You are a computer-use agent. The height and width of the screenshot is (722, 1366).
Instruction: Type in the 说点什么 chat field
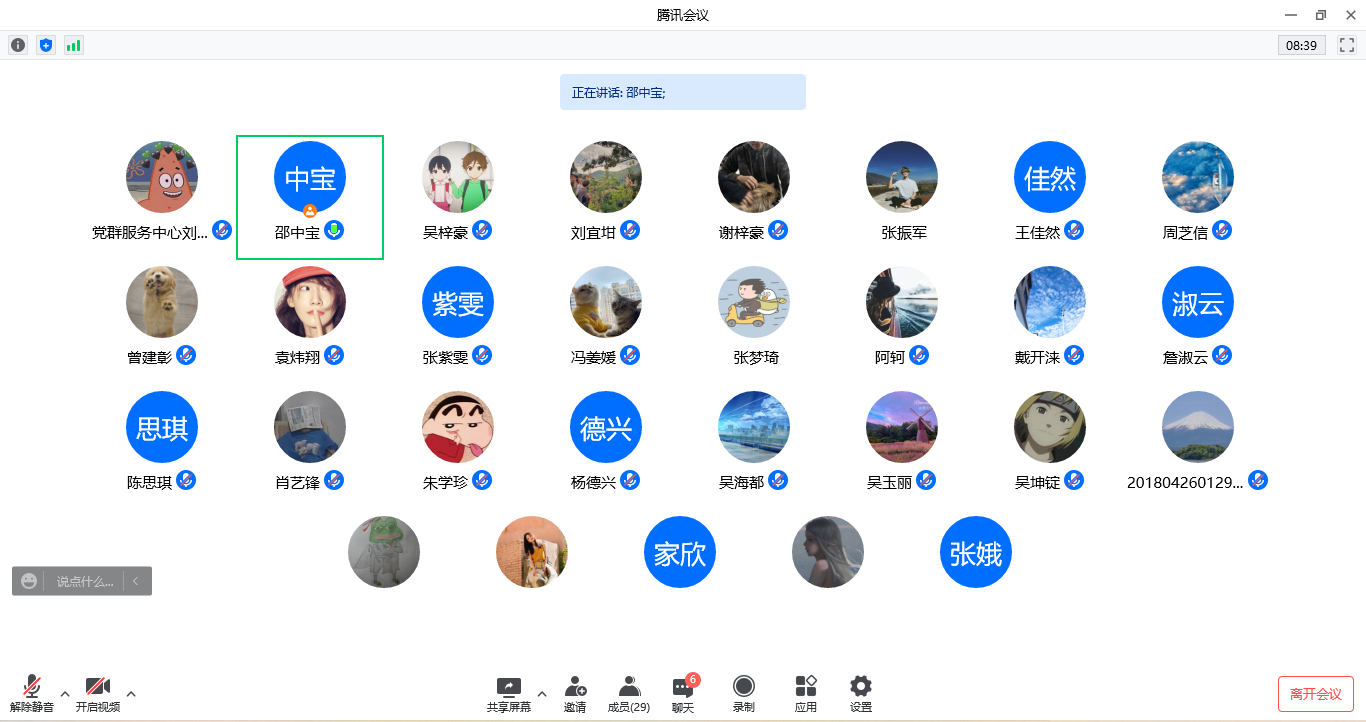click(x=84, y=581)
